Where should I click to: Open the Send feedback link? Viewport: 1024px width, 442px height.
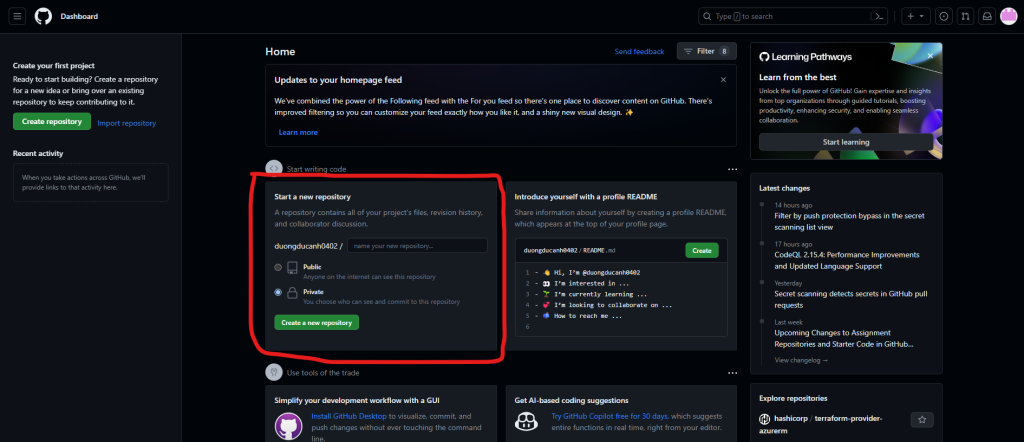point(639,51)
